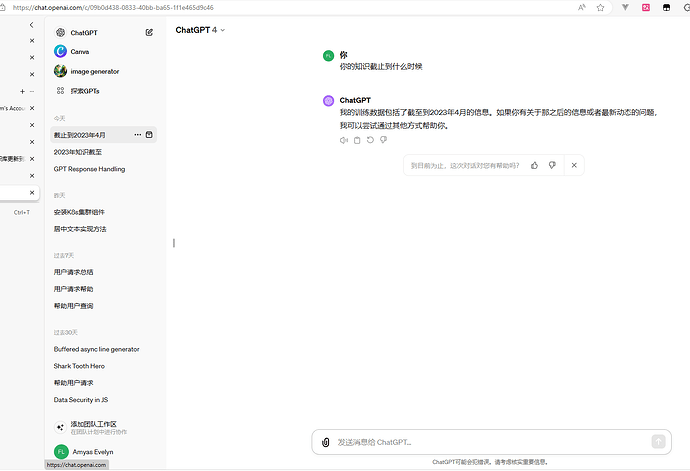Open the 帮助用户查询 chat
Viewport: 690px width, 471px height.
pyautogui.click(x=73, y=306)
